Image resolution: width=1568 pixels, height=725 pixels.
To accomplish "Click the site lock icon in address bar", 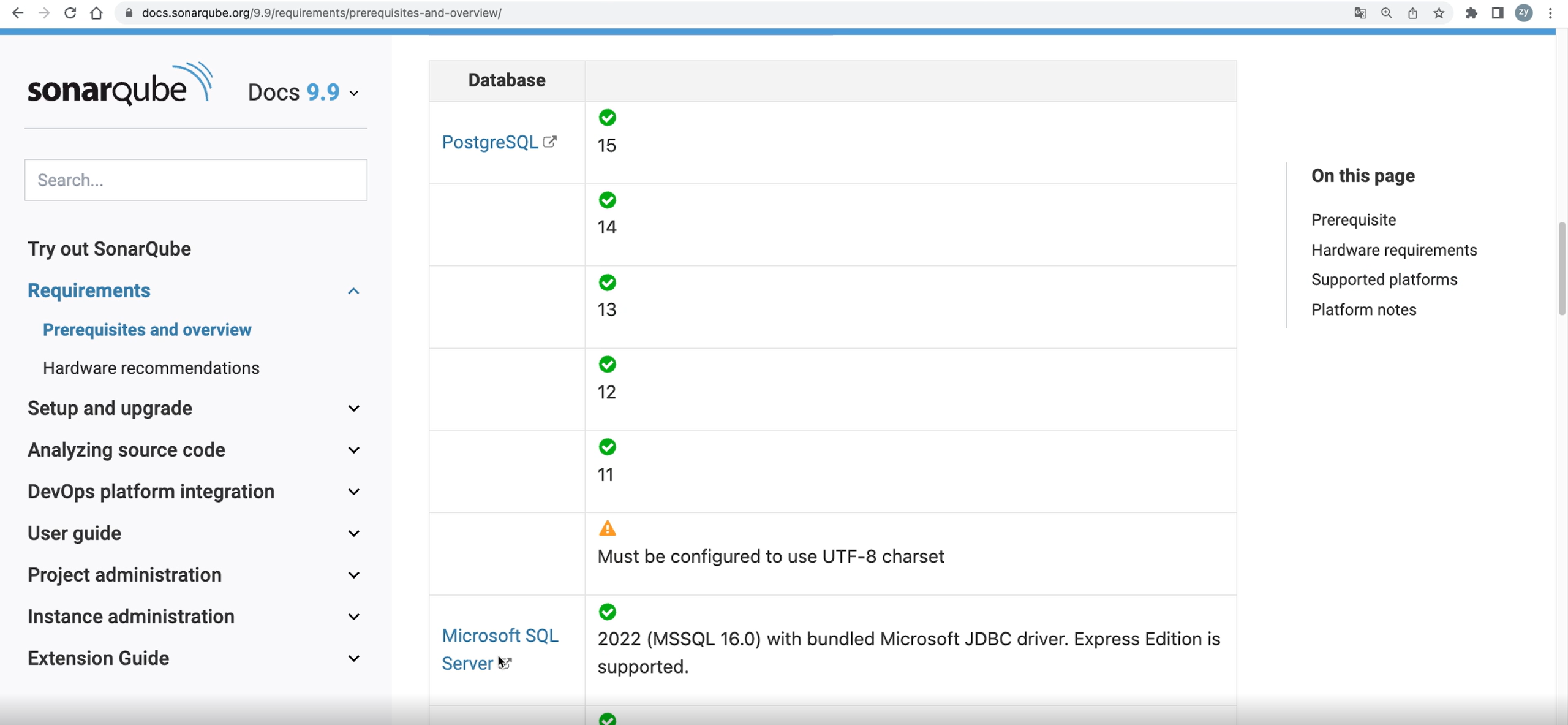I will pyautogui.click(x=129, y=13).
